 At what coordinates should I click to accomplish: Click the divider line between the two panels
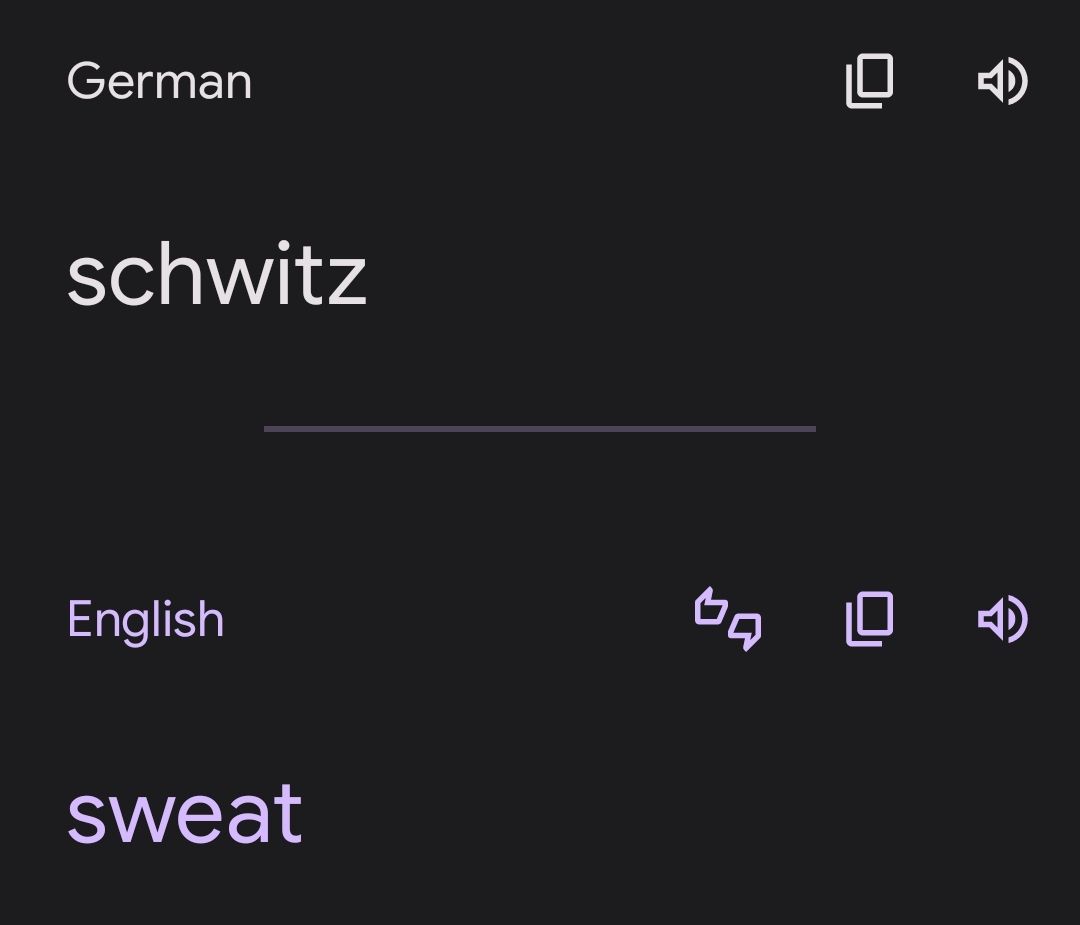(540, 429)
